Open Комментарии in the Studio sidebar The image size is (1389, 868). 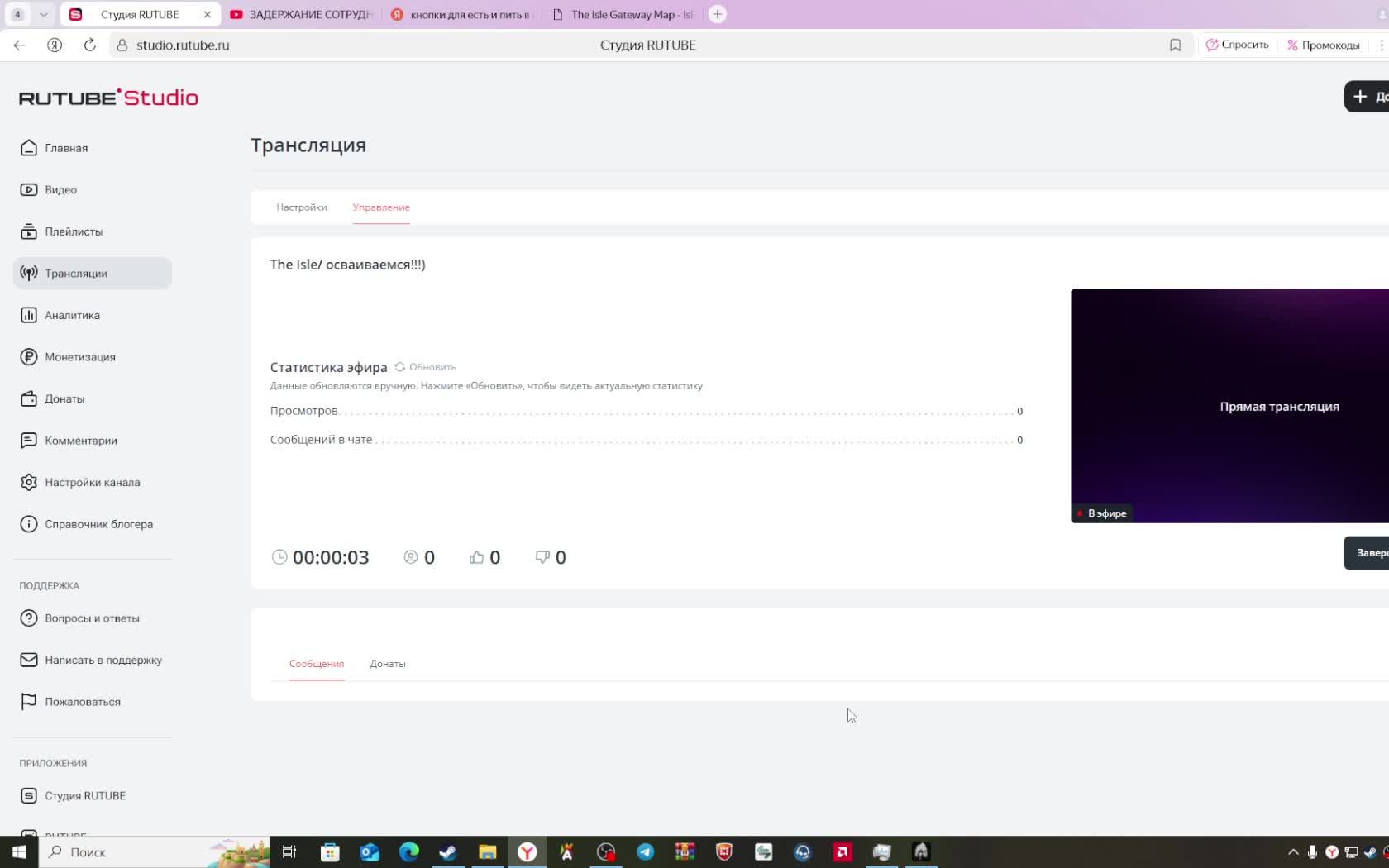(x=69, y=441)
